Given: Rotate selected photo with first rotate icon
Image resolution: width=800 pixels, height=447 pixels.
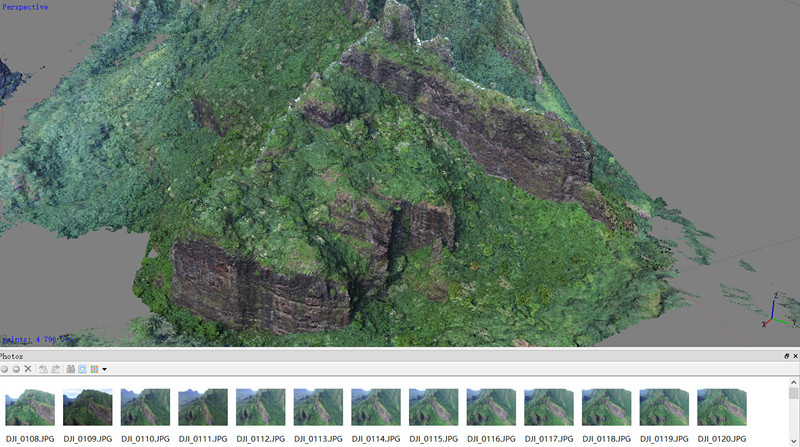Looking at the screenshot, I should tap(43, 369).
